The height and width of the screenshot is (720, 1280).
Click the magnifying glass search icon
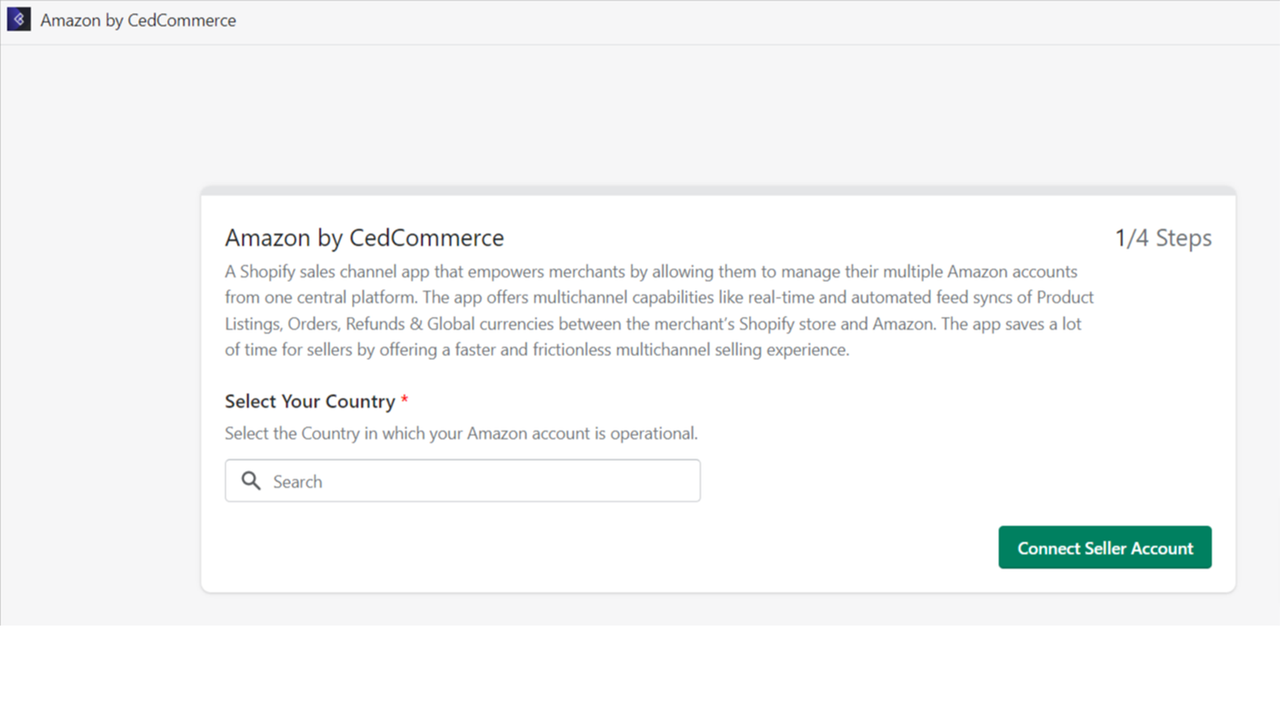click(251, 481)
